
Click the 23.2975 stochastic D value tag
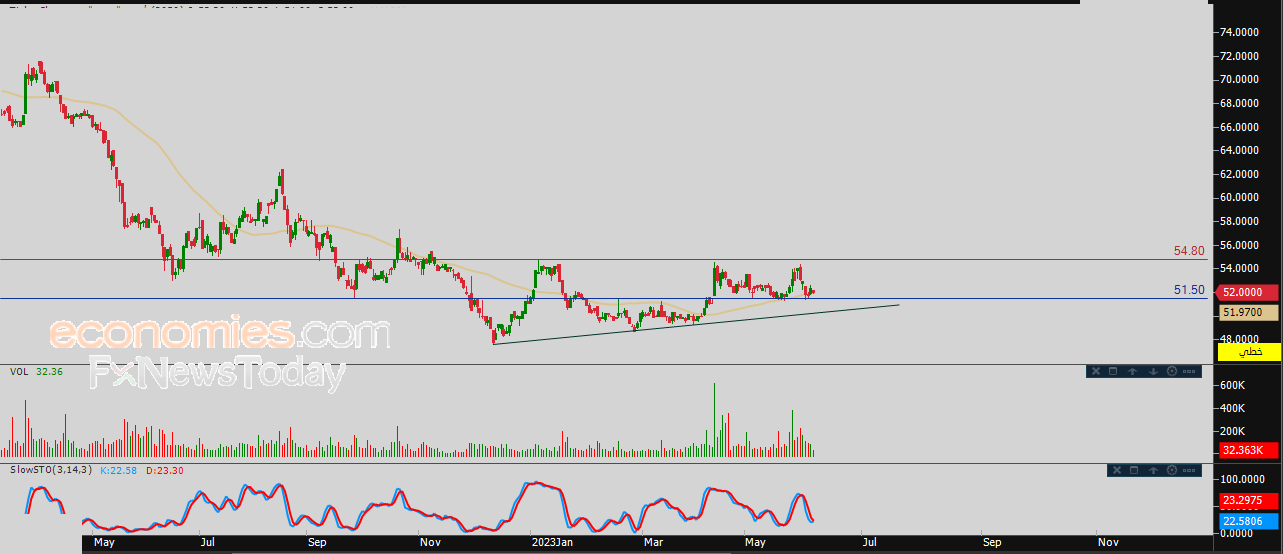pos(1249,501)
